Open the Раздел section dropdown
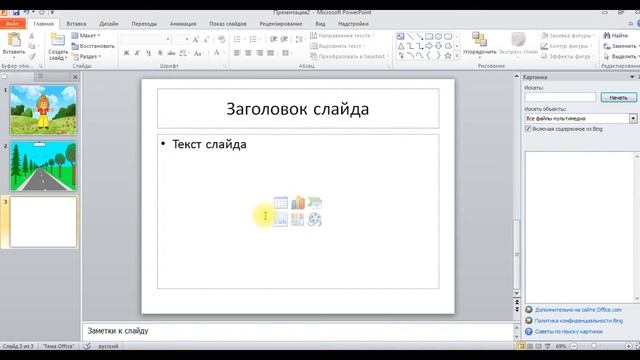The width and height of the screenshot is (640, 360). [87, 56]
